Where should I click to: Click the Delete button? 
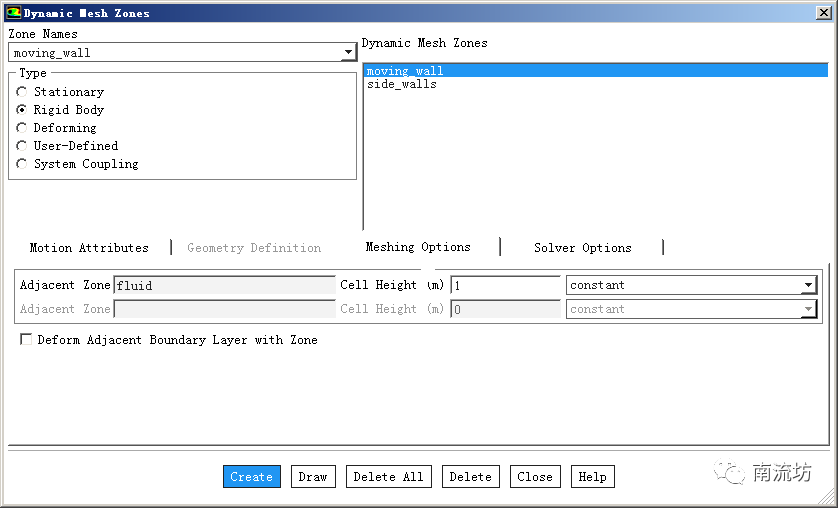470,476
